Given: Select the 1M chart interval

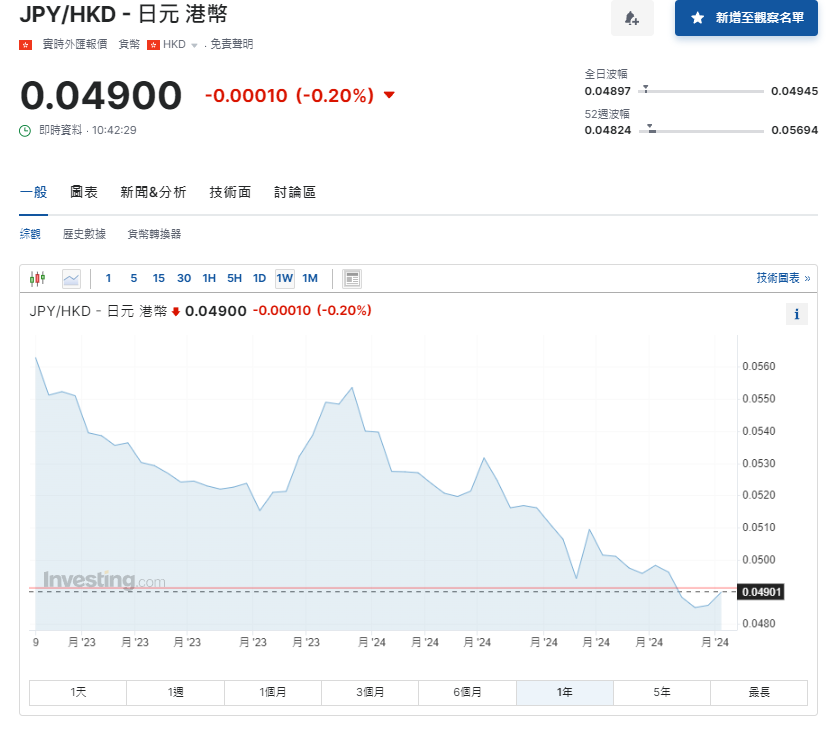Looking at the screenshot, I should [x=310, y=278].
